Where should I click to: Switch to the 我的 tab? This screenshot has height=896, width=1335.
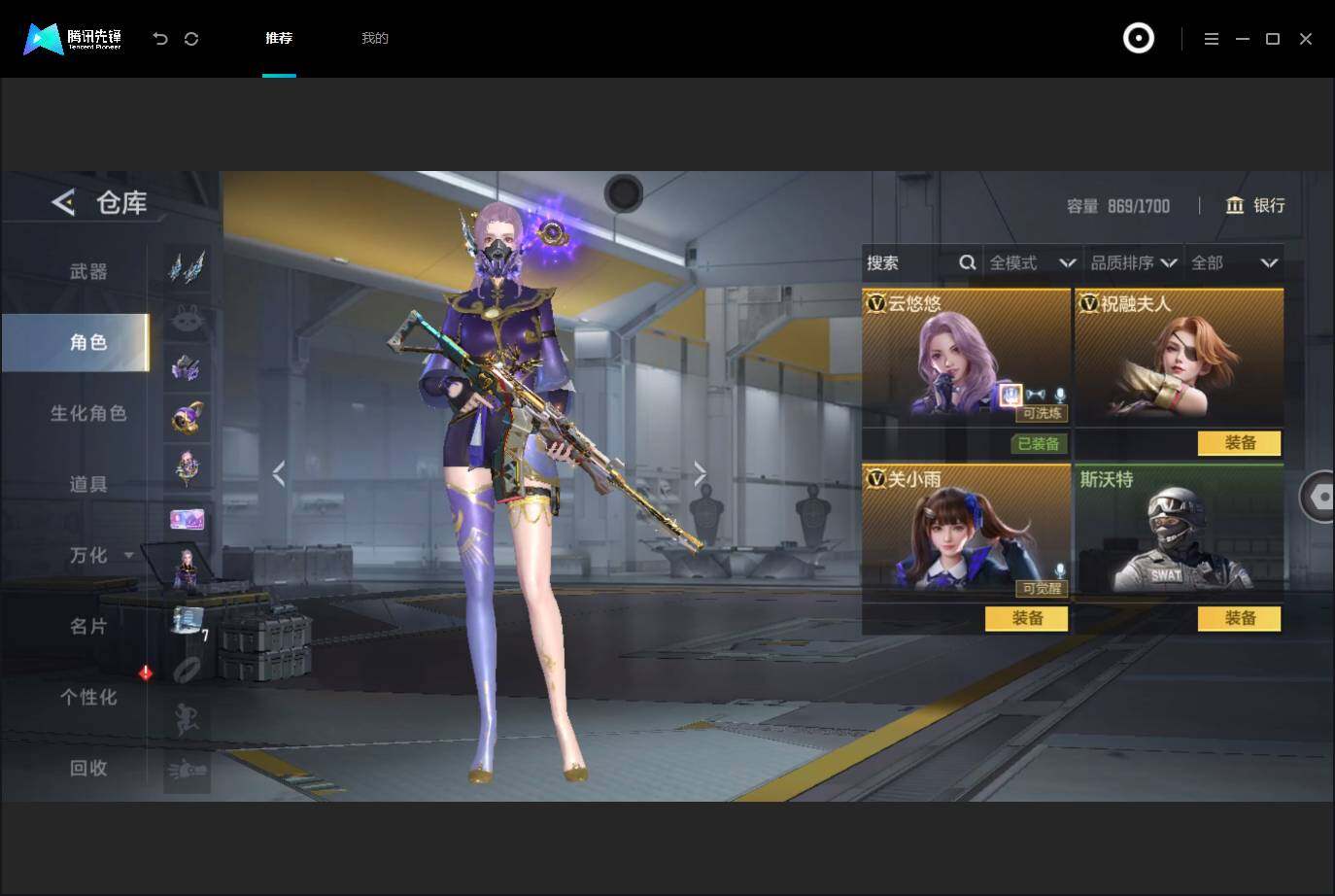click(x=375, y=39)
